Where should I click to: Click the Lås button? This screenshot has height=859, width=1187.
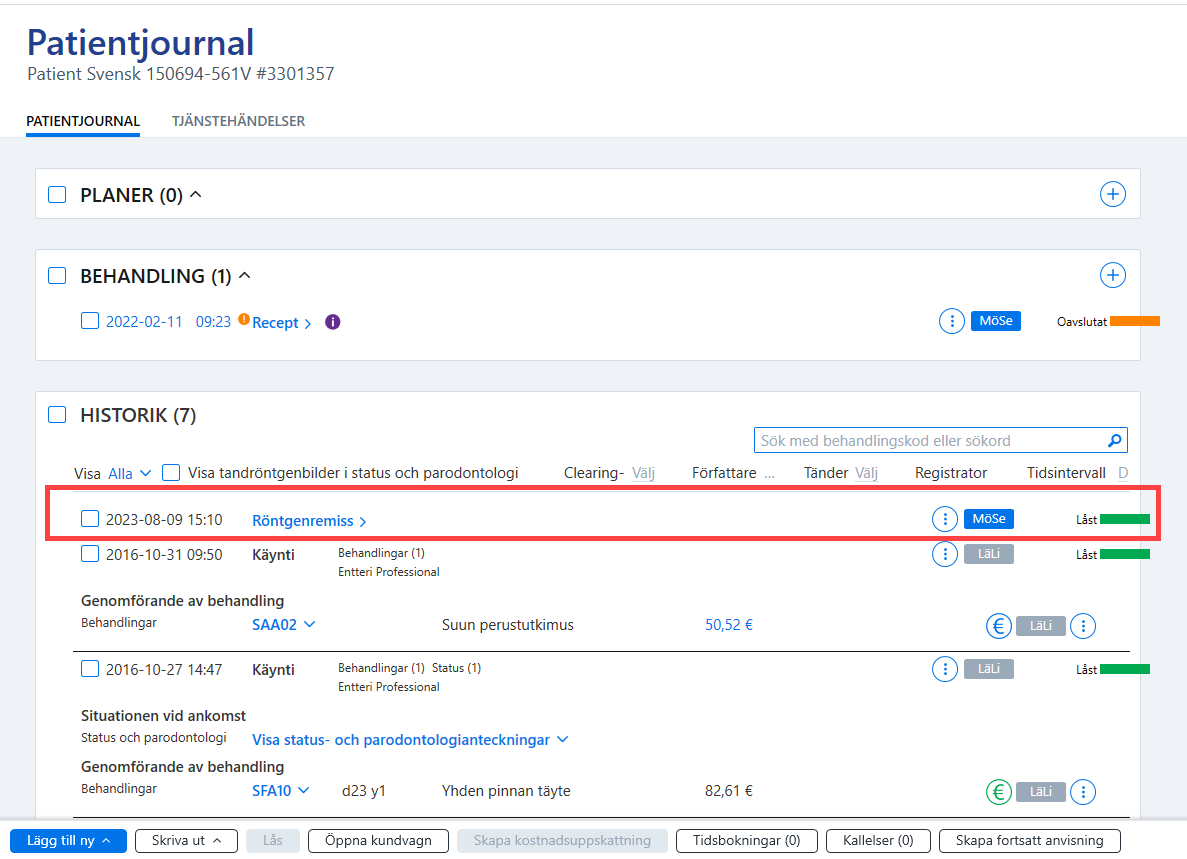pyautogui.click(x=273, y=841)
